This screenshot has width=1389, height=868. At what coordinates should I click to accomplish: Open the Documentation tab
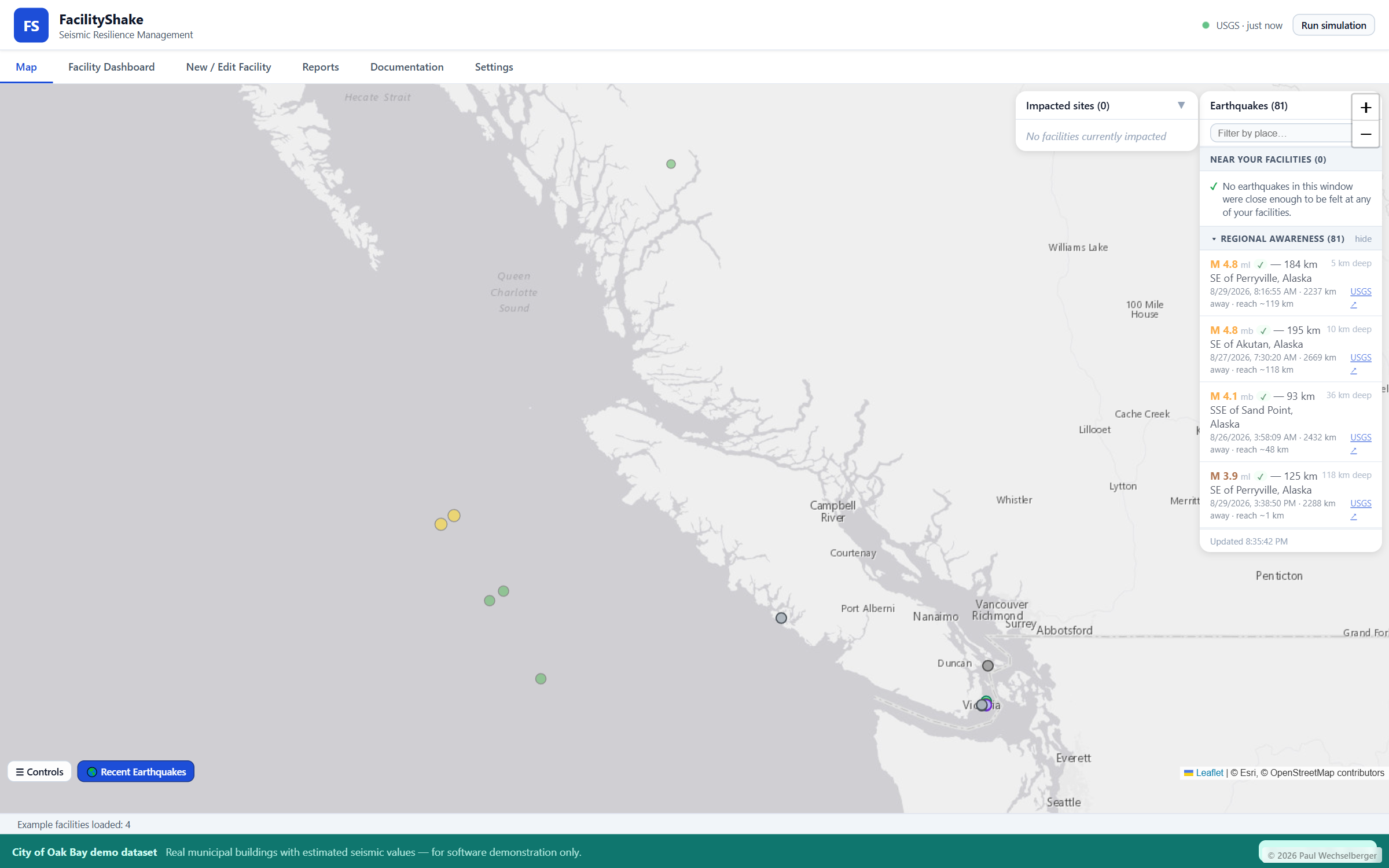click(407, 67)
